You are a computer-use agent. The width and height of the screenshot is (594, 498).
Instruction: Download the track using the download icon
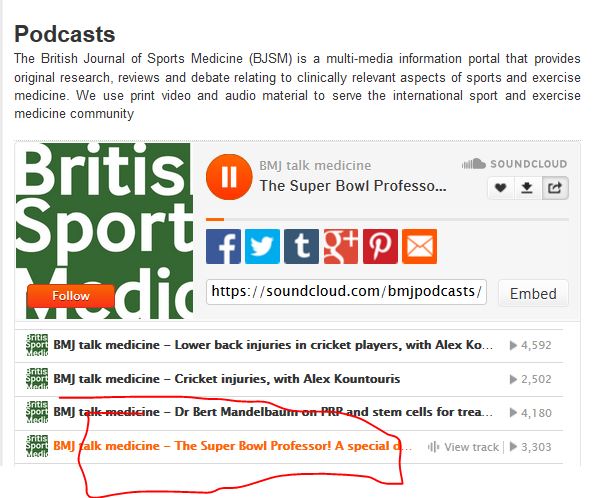tap(527, 187)
